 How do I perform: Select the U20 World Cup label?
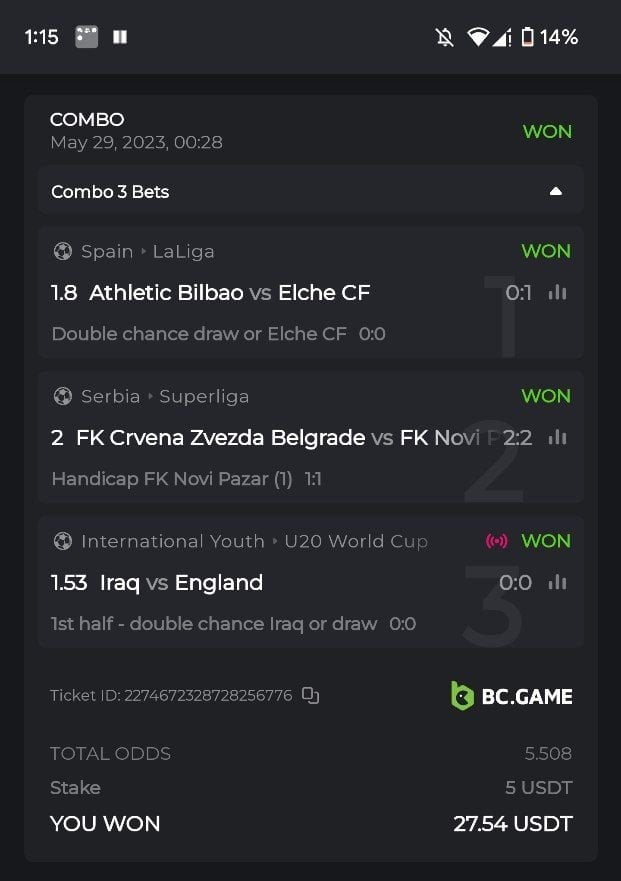tap(355, 541)
